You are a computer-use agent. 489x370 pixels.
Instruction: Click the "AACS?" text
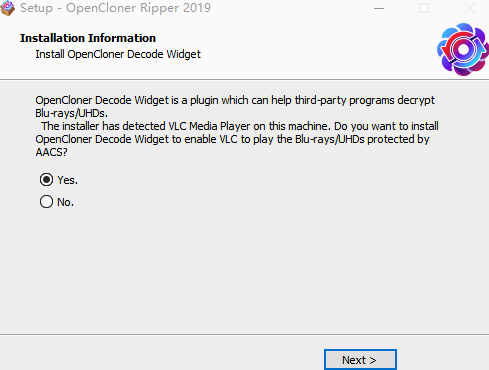tap(51, 152)
